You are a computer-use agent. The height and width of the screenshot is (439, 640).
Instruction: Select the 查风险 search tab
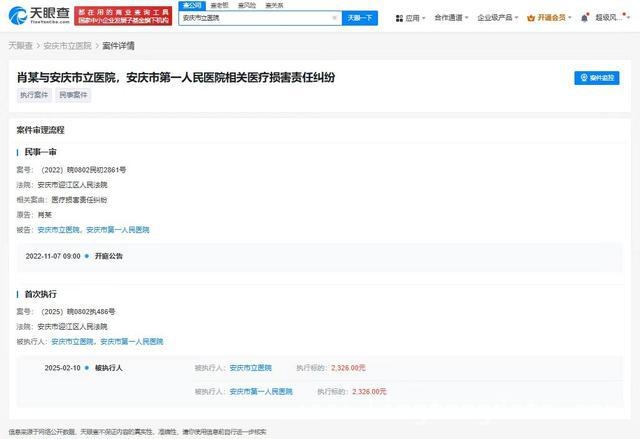click(x=247, y=5)
